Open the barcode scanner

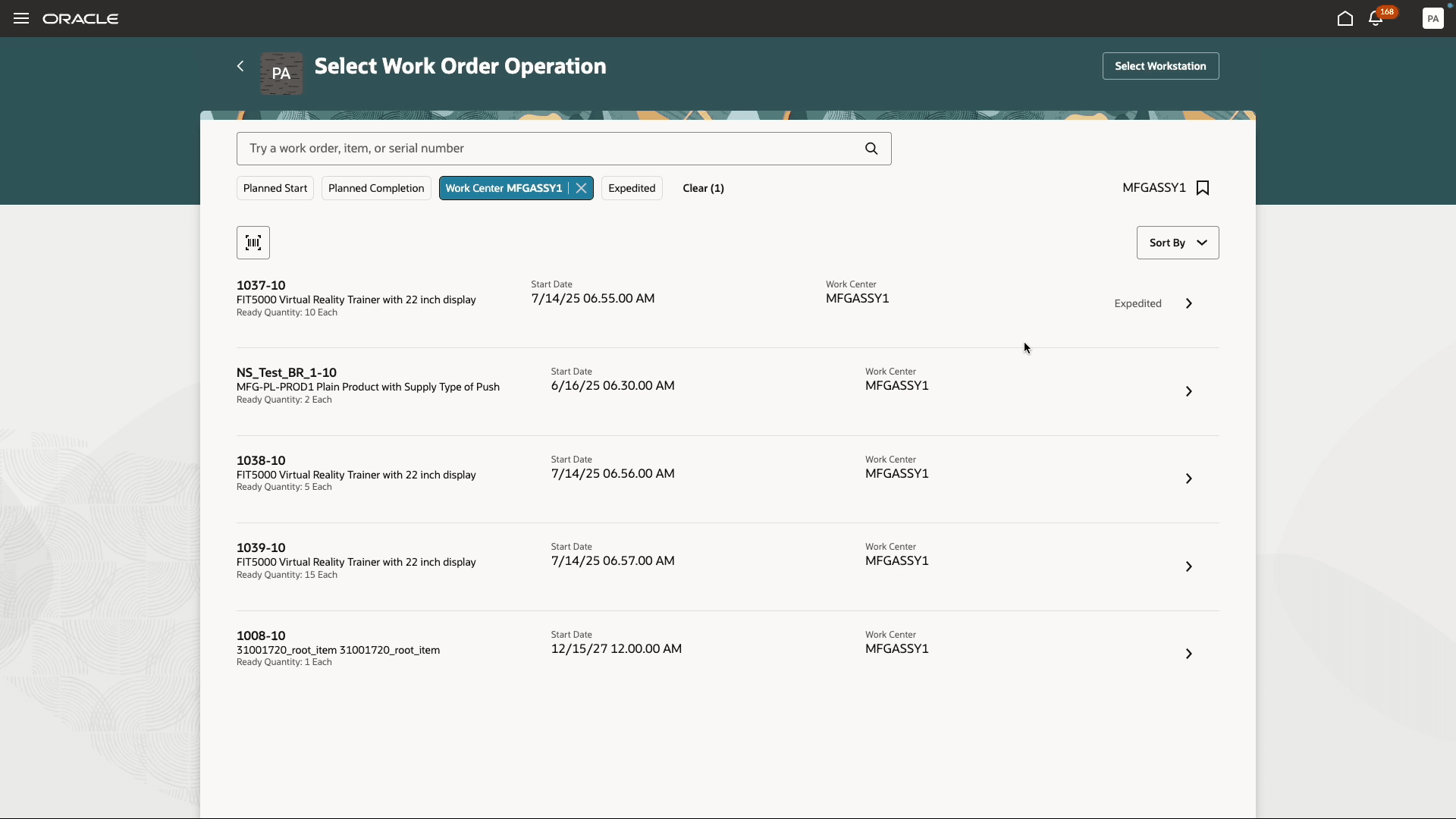pyautogui.click(x=253, y=242)
